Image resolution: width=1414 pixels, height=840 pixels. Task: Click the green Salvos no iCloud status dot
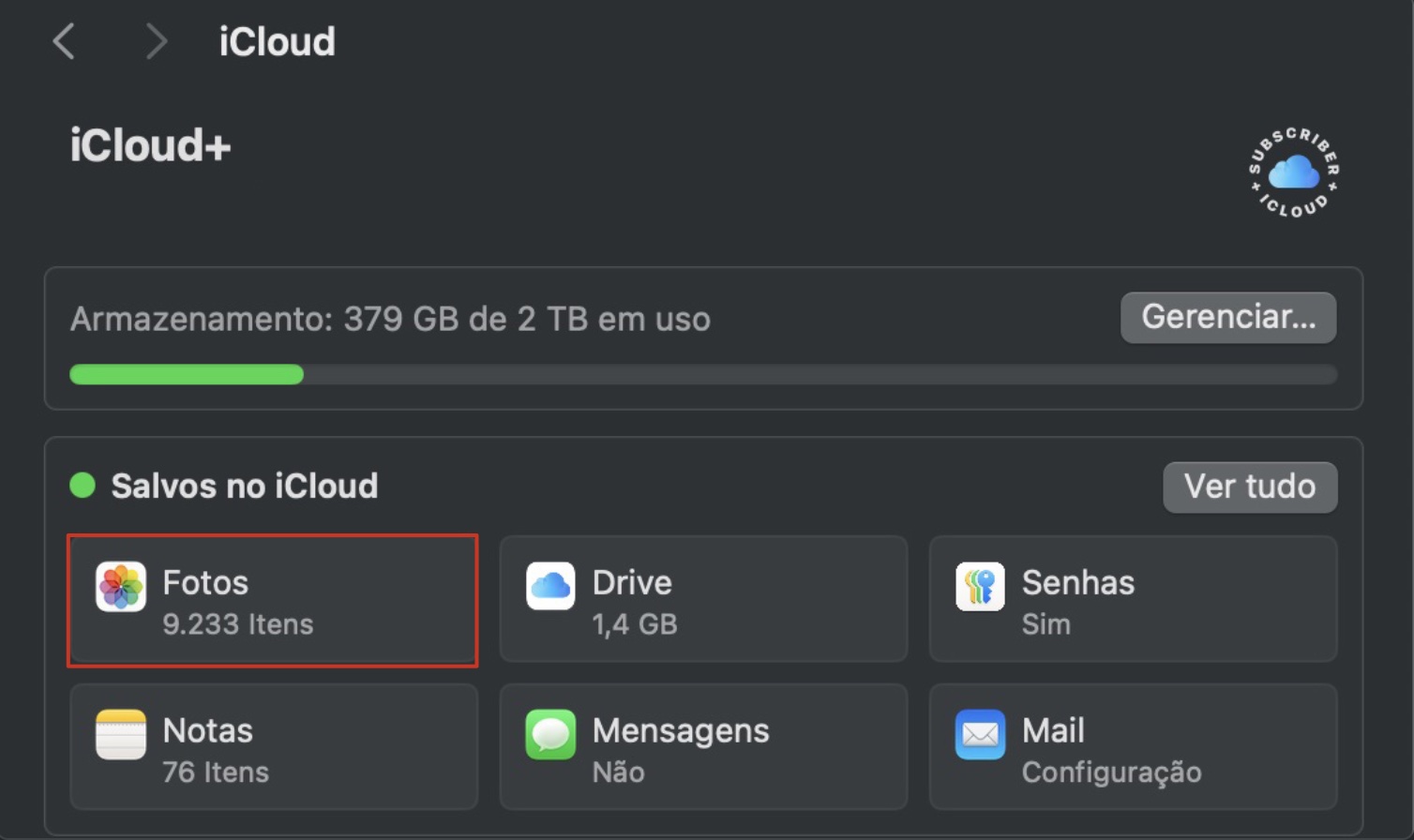(82, 486)
